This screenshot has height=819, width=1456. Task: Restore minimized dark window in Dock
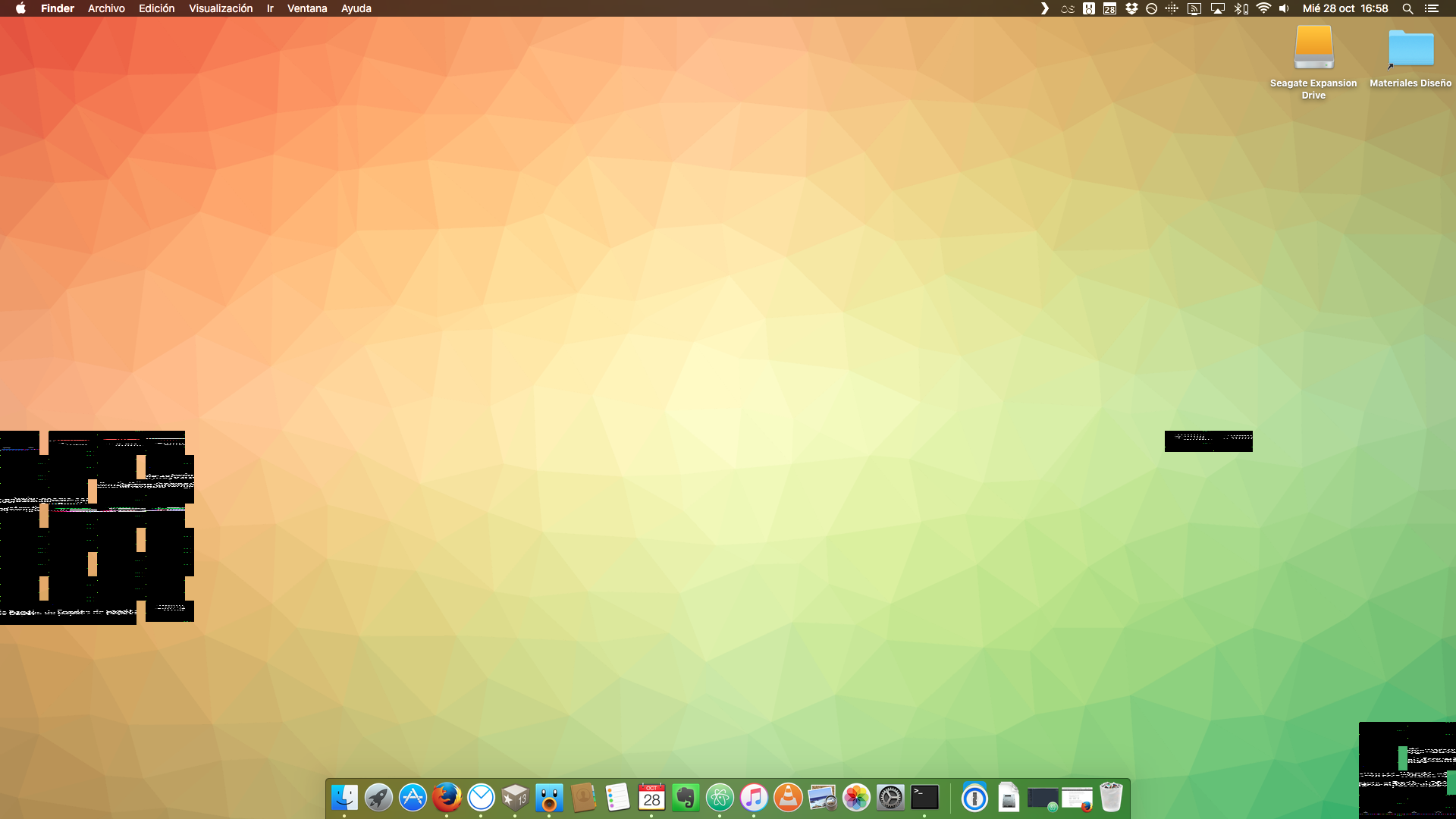pyautogui.click(x=1043, y=799)
